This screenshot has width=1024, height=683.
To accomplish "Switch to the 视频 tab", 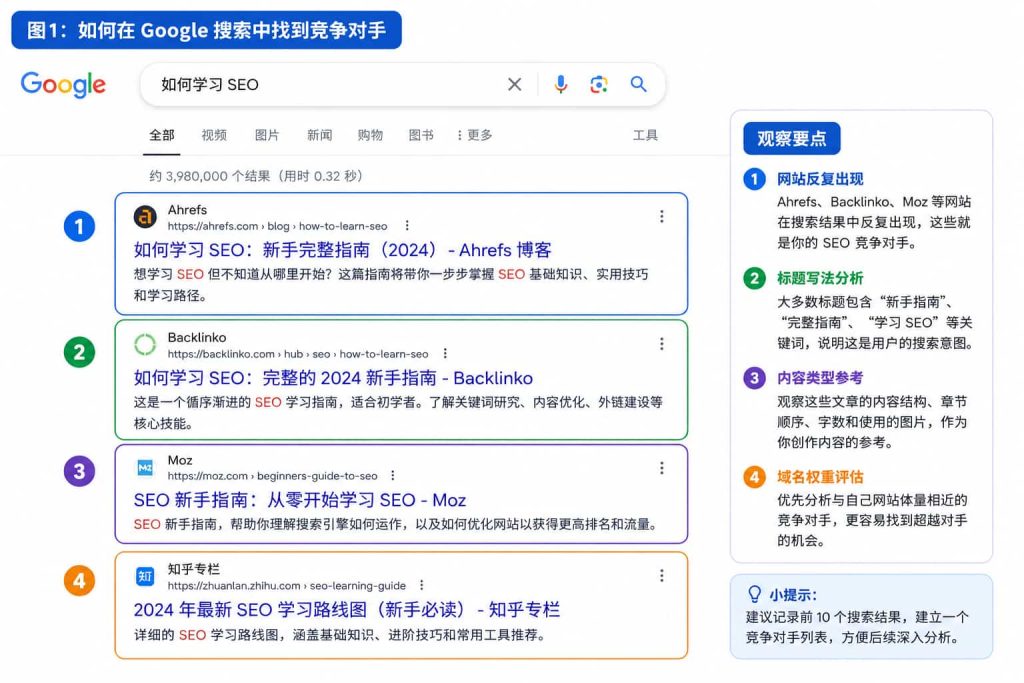I will pyautogui.click(x=214, y=135).
